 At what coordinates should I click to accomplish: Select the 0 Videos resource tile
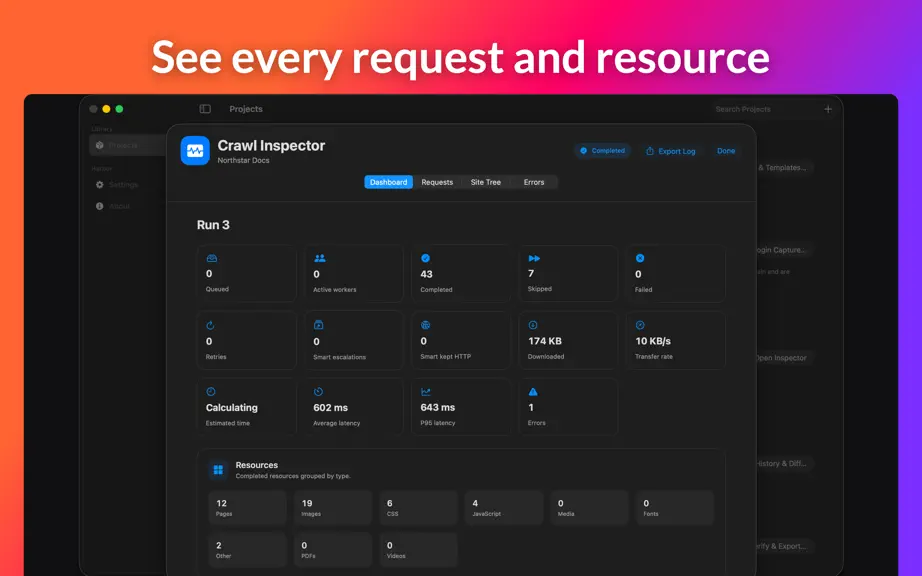(x=418, y=550)
